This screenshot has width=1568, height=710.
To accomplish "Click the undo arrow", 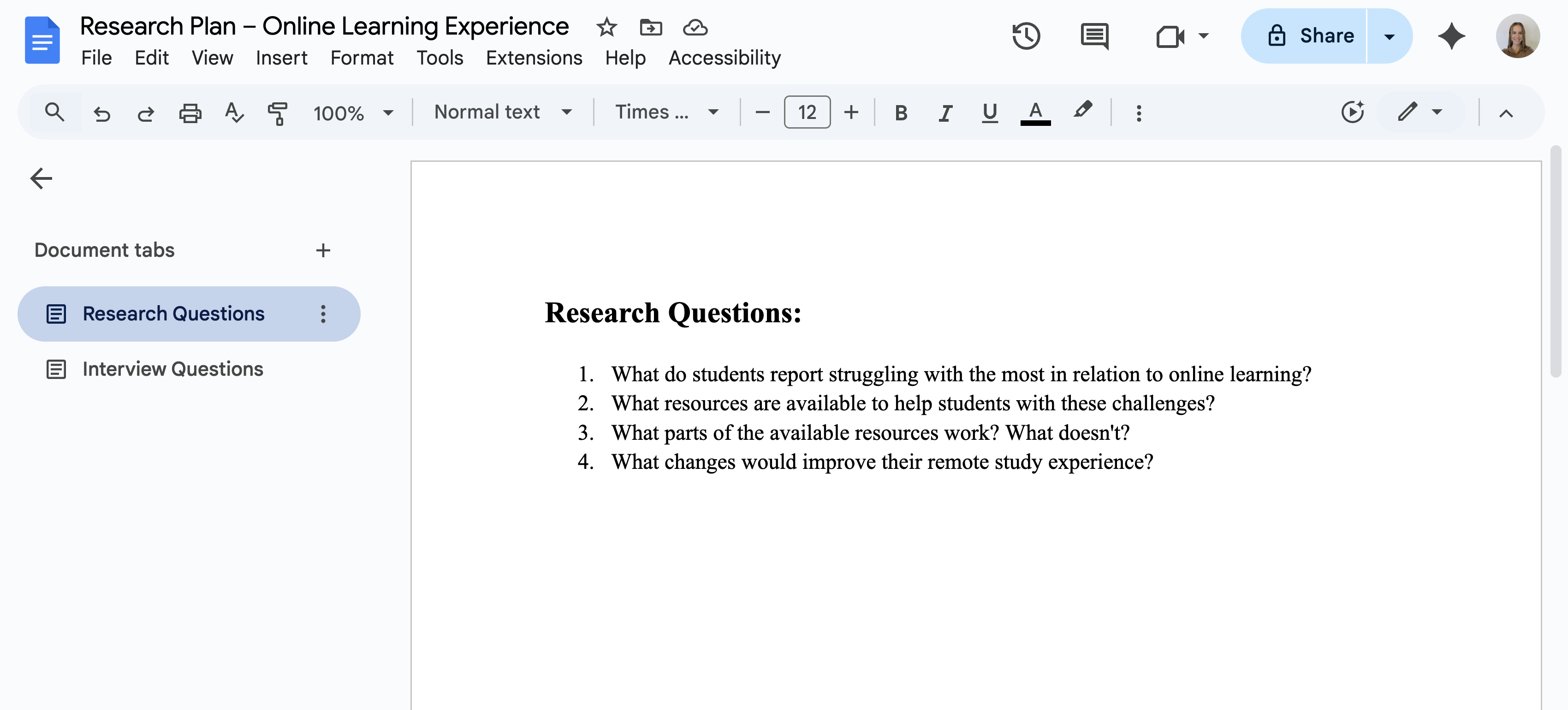I will pos(101,112).
